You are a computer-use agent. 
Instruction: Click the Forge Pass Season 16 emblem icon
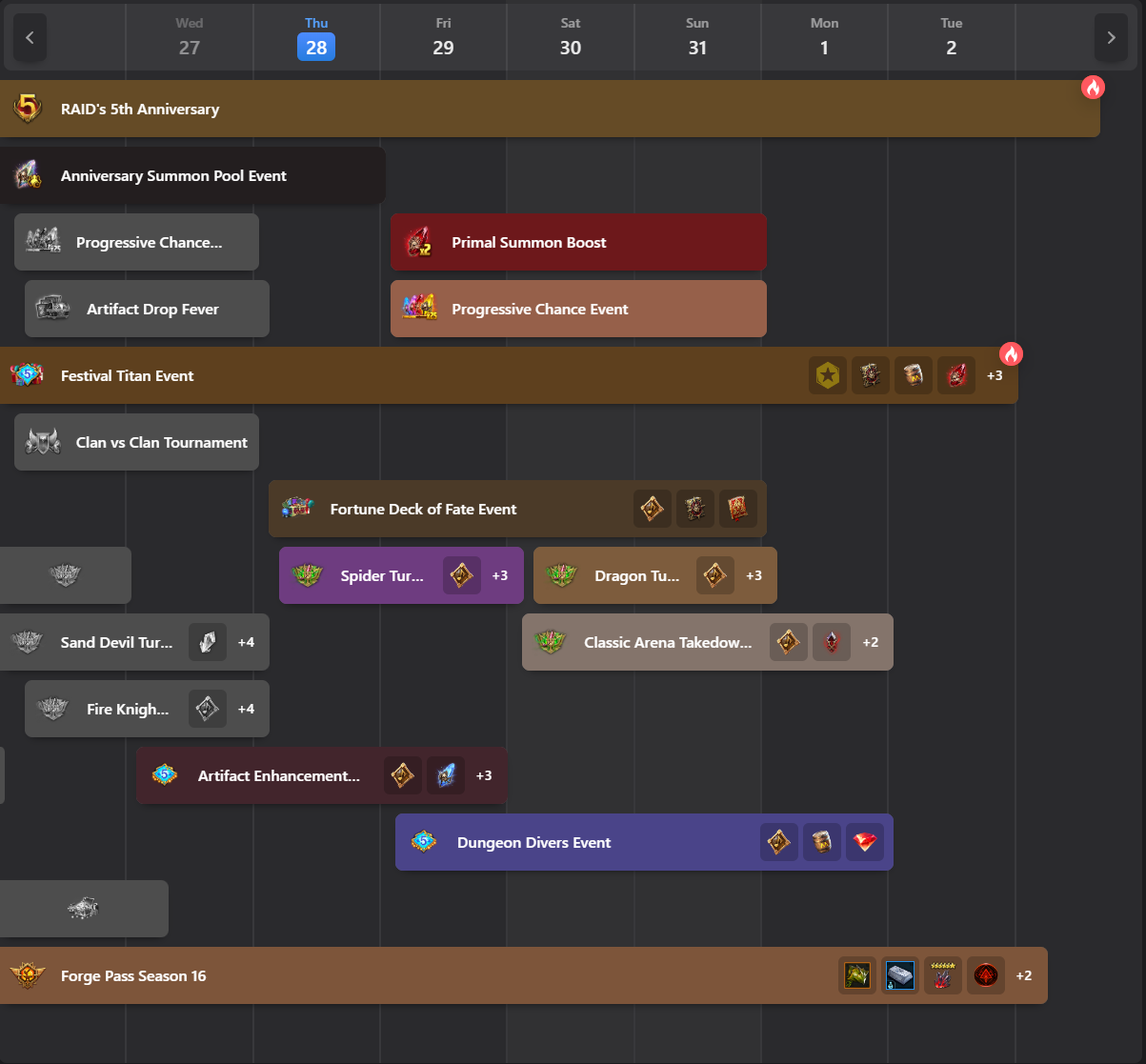click(x=28, y=975)
